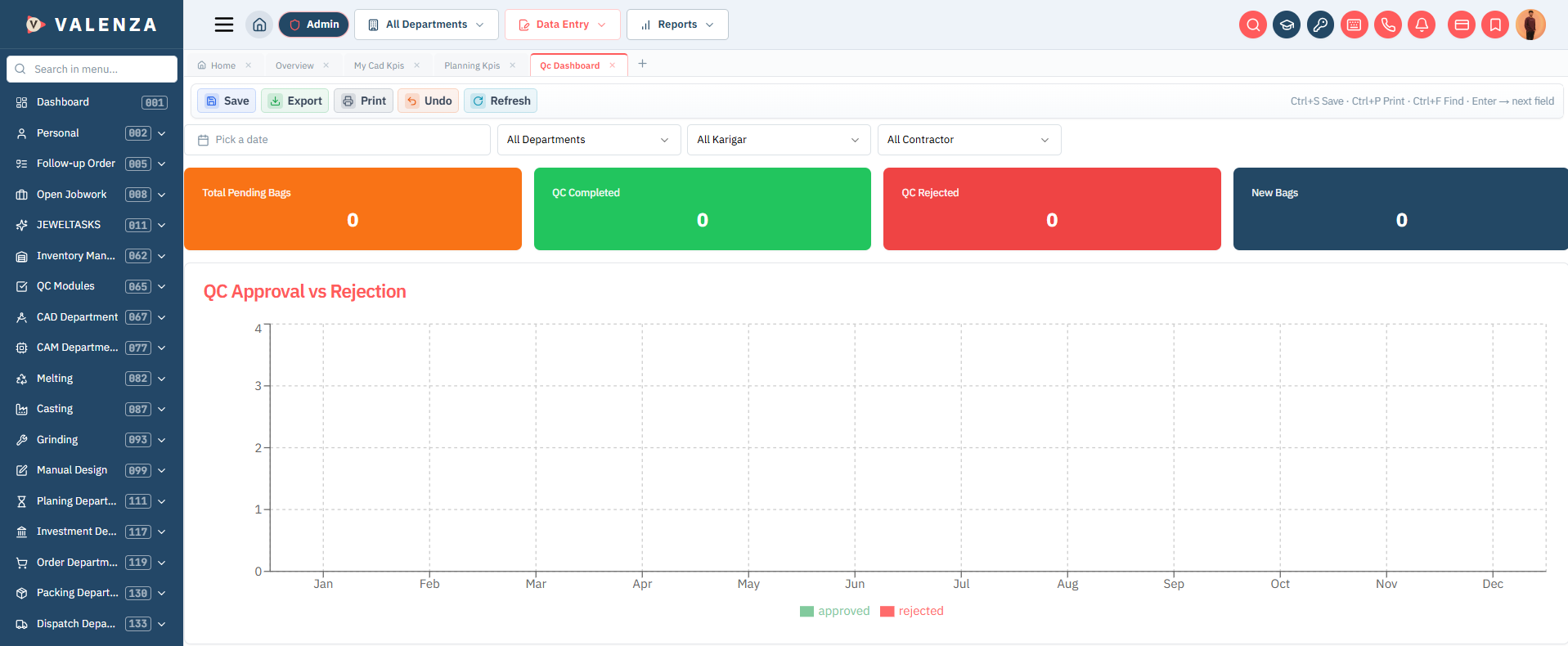Open the key icon in top bar
The width and height of the screenshot is (1568, 646).
[x=1320, y=25]
